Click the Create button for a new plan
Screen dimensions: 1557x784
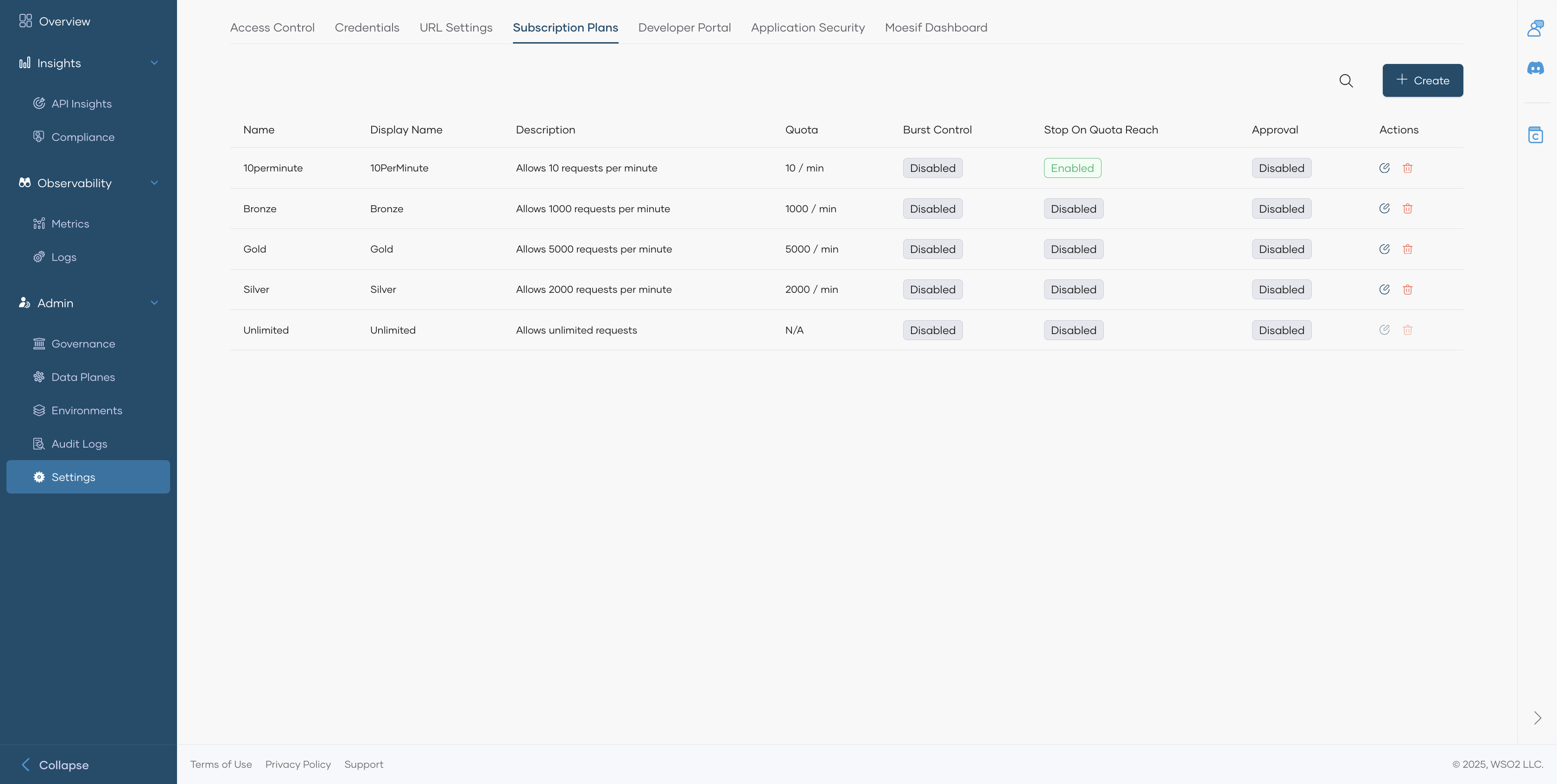click(x=1422, y=81)
